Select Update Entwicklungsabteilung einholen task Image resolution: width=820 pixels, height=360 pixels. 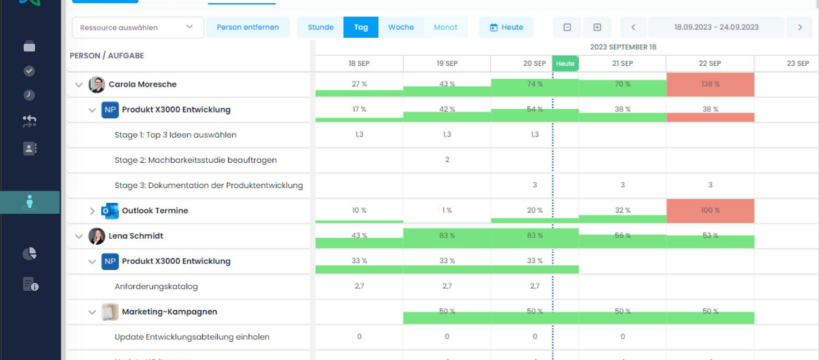(192, 337)
